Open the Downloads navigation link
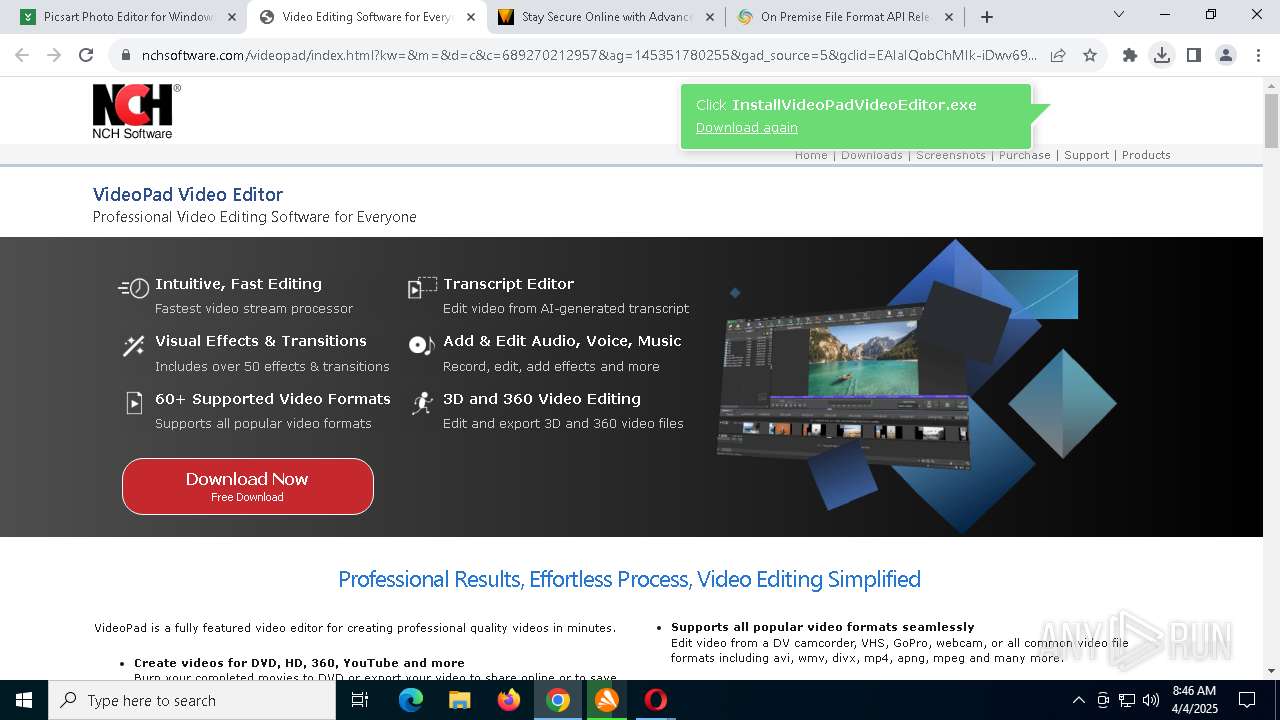Image resolution: width=1280 pixels, height=720 pixels. pyautogui.click(x=871, y=155)
